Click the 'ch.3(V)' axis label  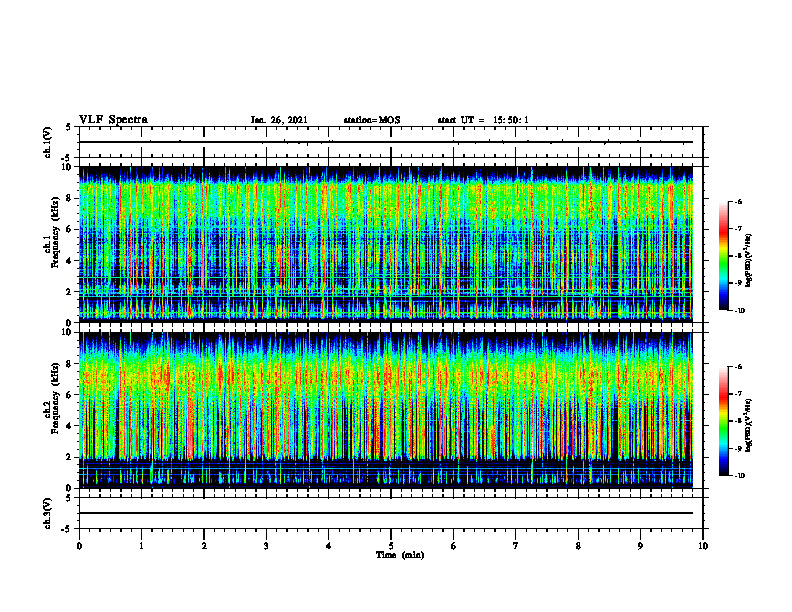coord(47,513)
